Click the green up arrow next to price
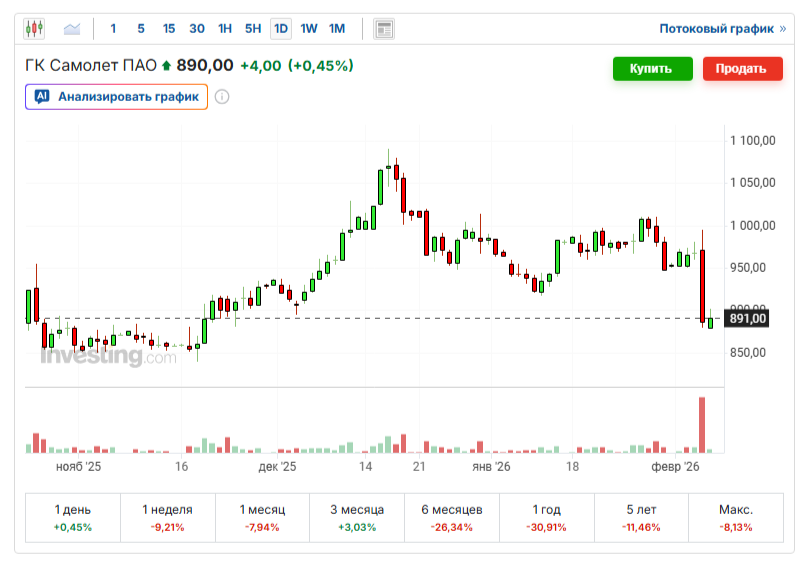 (166, 66)
